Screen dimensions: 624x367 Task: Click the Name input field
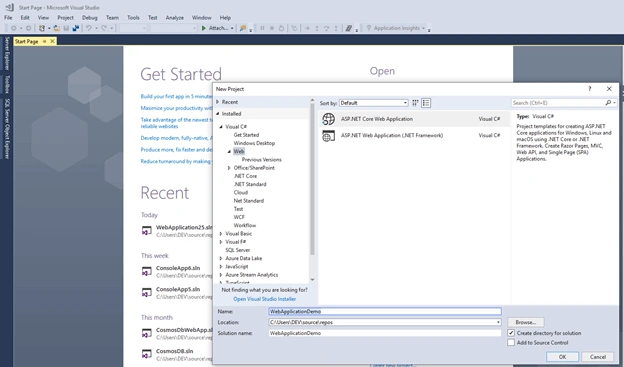385,311
